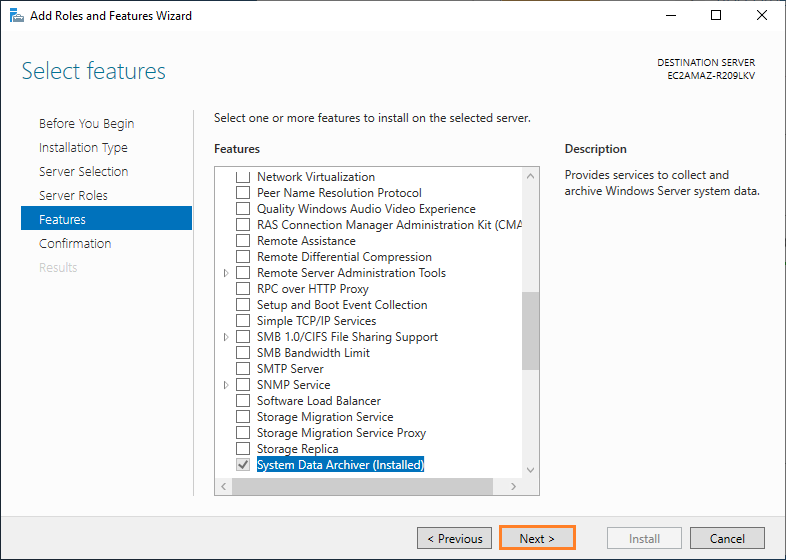
Task: Enable the Remote Assistance checkbox
Action: tap(243, 241)
